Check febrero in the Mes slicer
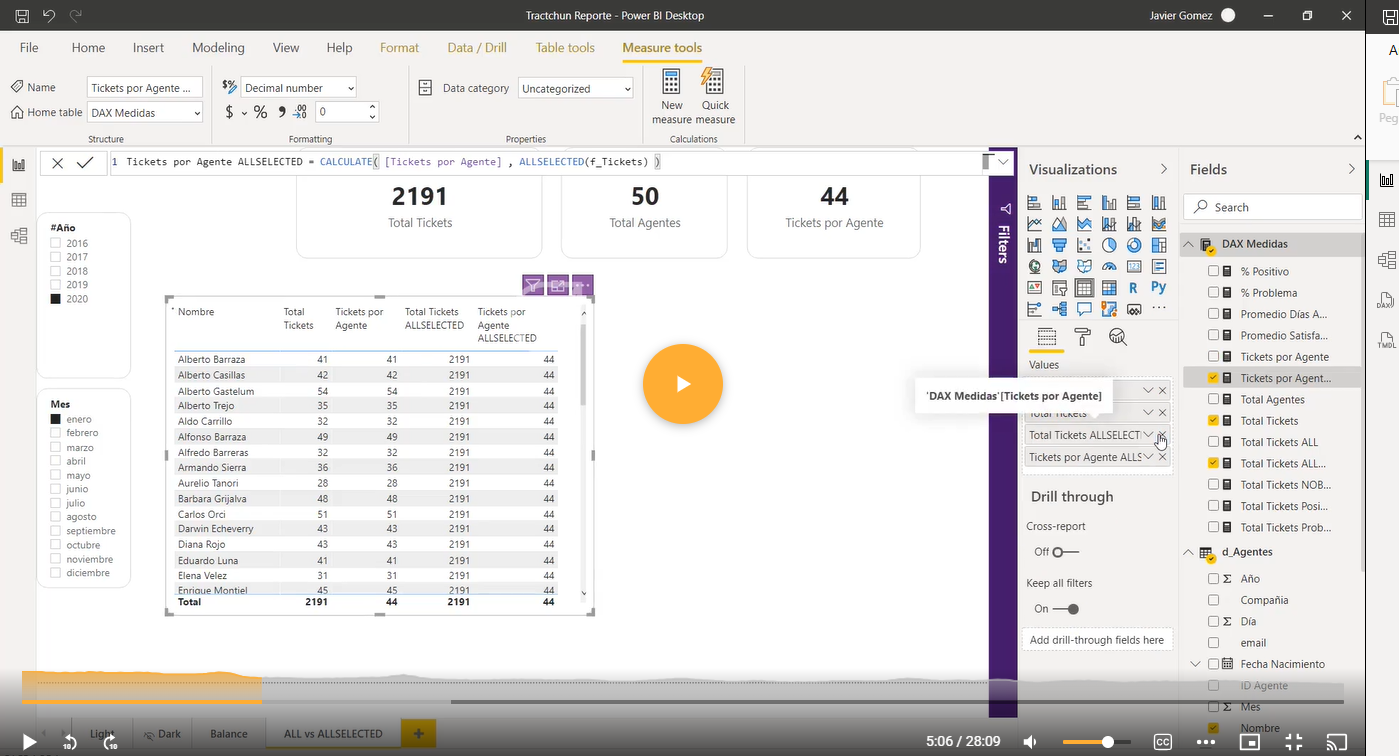Image resolution: width=1399 pixels, height=756 pixels. [x=56, y=433]
